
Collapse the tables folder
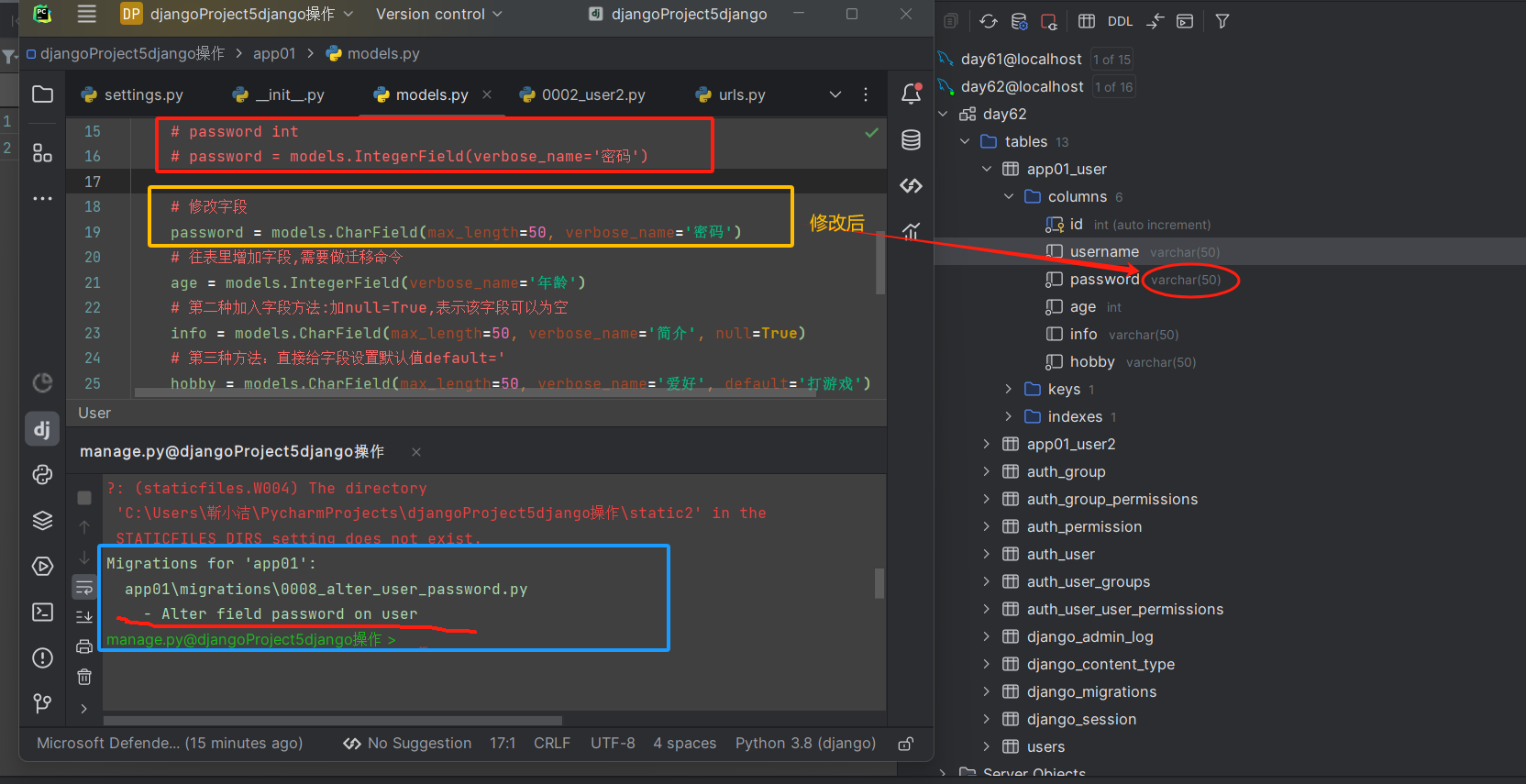965,142
